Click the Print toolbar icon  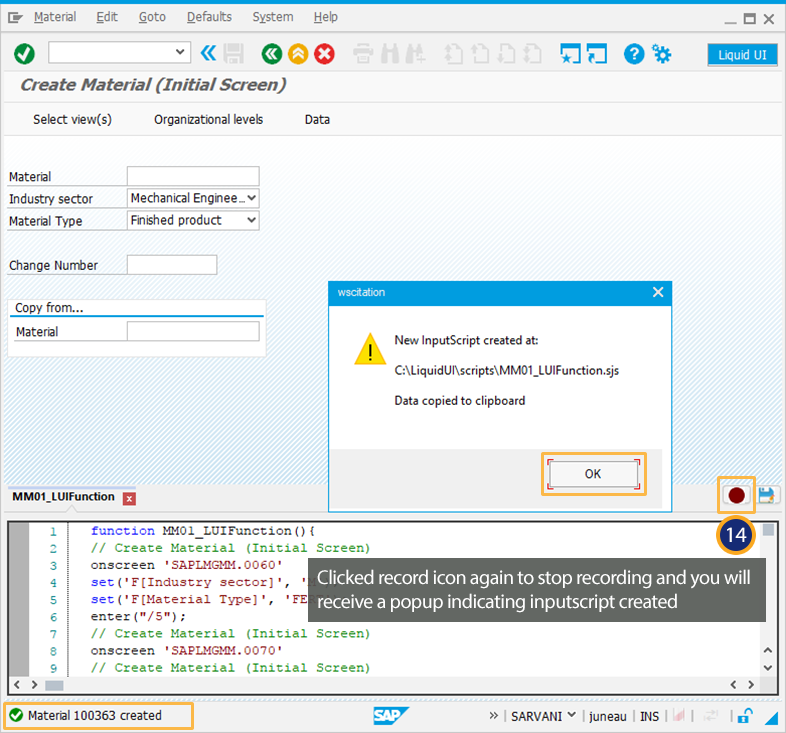tap(363, 54)
